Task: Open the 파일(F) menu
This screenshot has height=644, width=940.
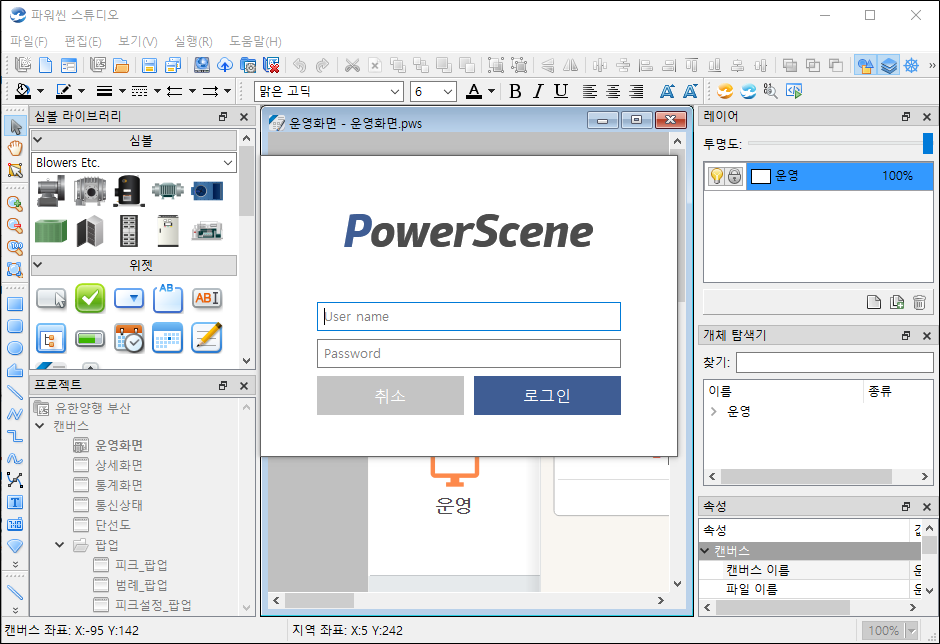Action: click(29, 41)
